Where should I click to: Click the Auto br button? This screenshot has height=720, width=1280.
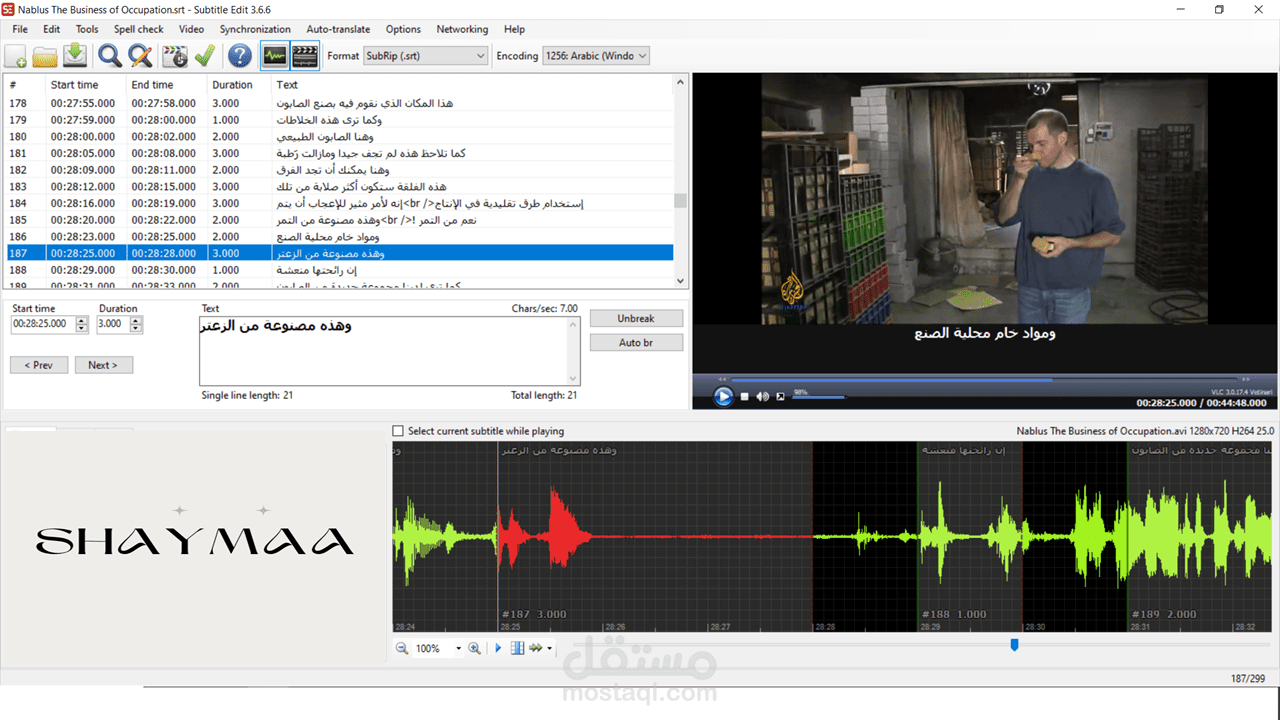point(636,343)
